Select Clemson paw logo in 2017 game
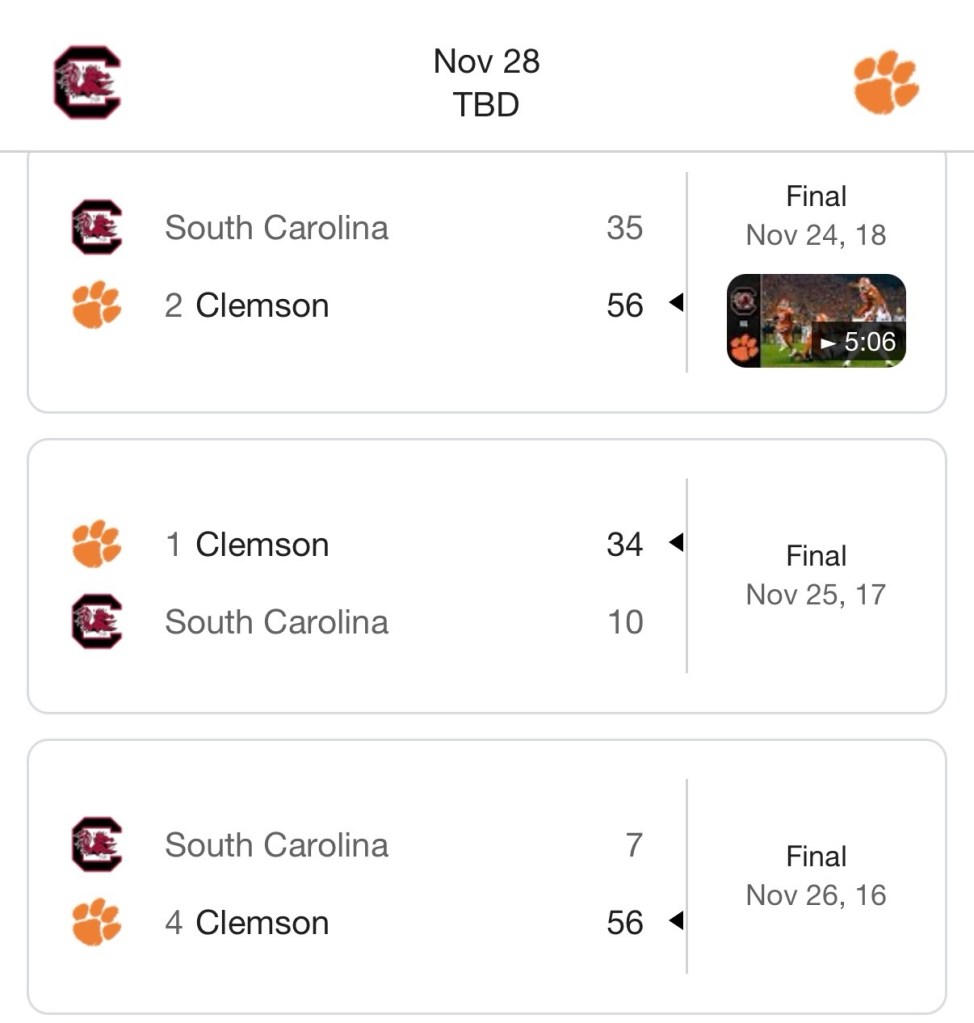 pyautogui.click(x=97, y=543)
